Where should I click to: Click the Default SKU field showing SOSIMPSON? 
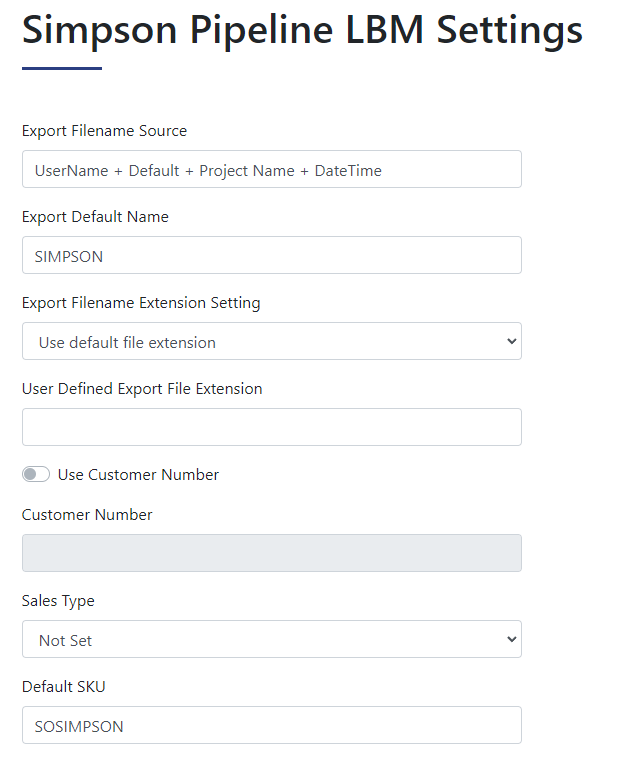coord(272,725)
